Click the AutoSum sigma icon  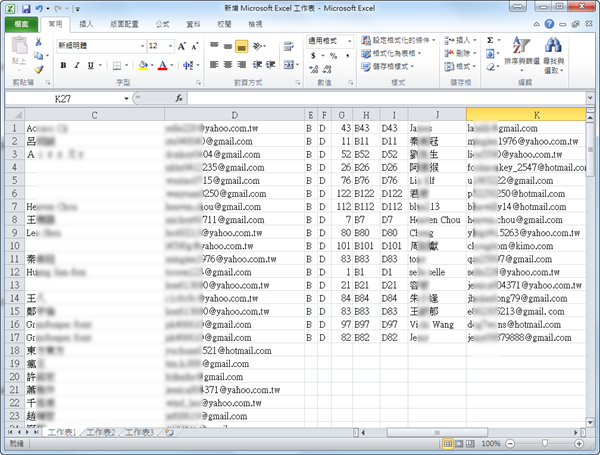click(490, 41)
